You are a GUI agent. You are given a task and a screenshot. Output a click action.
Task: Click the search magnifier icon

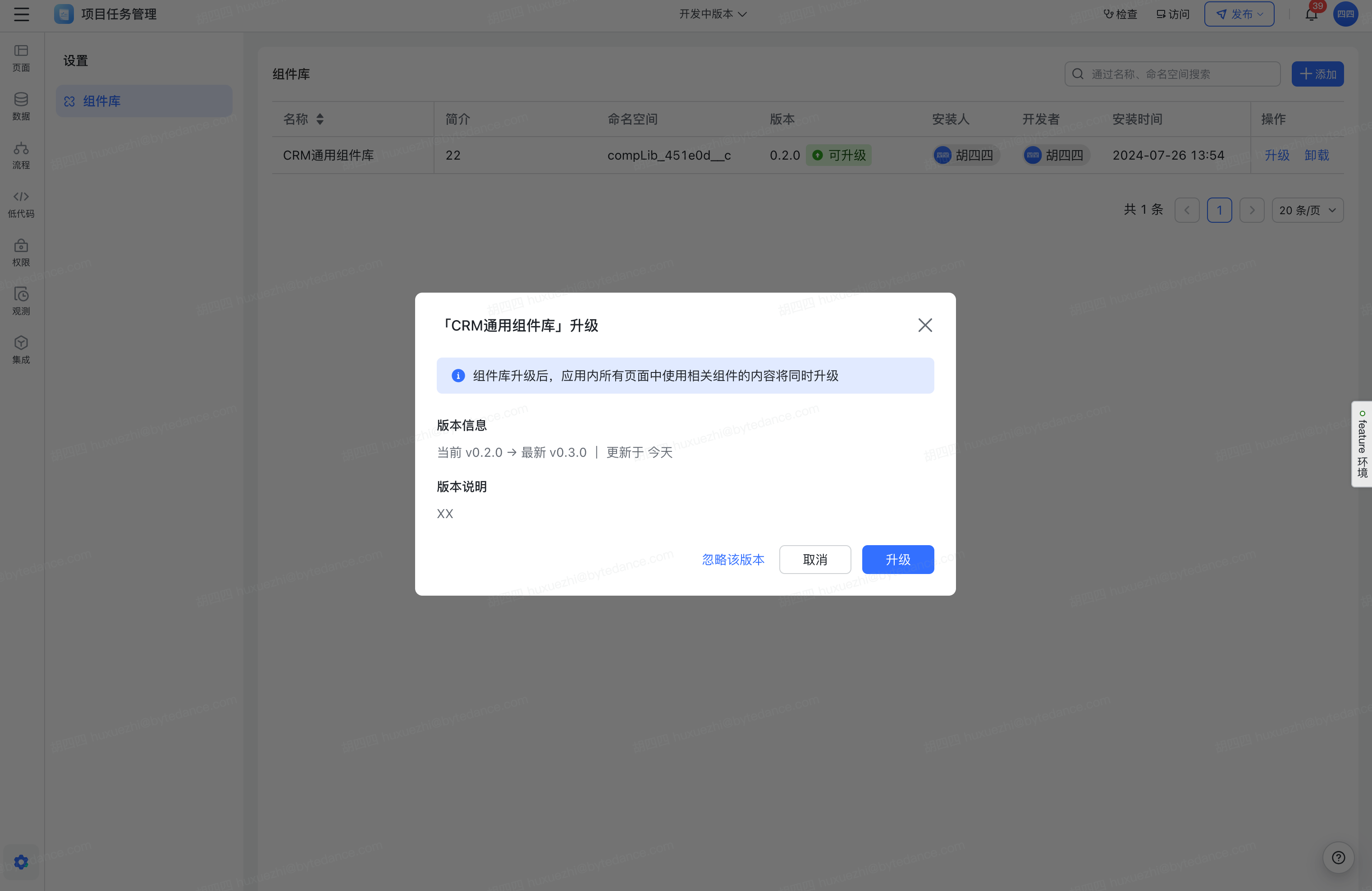[x=1077, y=74]
